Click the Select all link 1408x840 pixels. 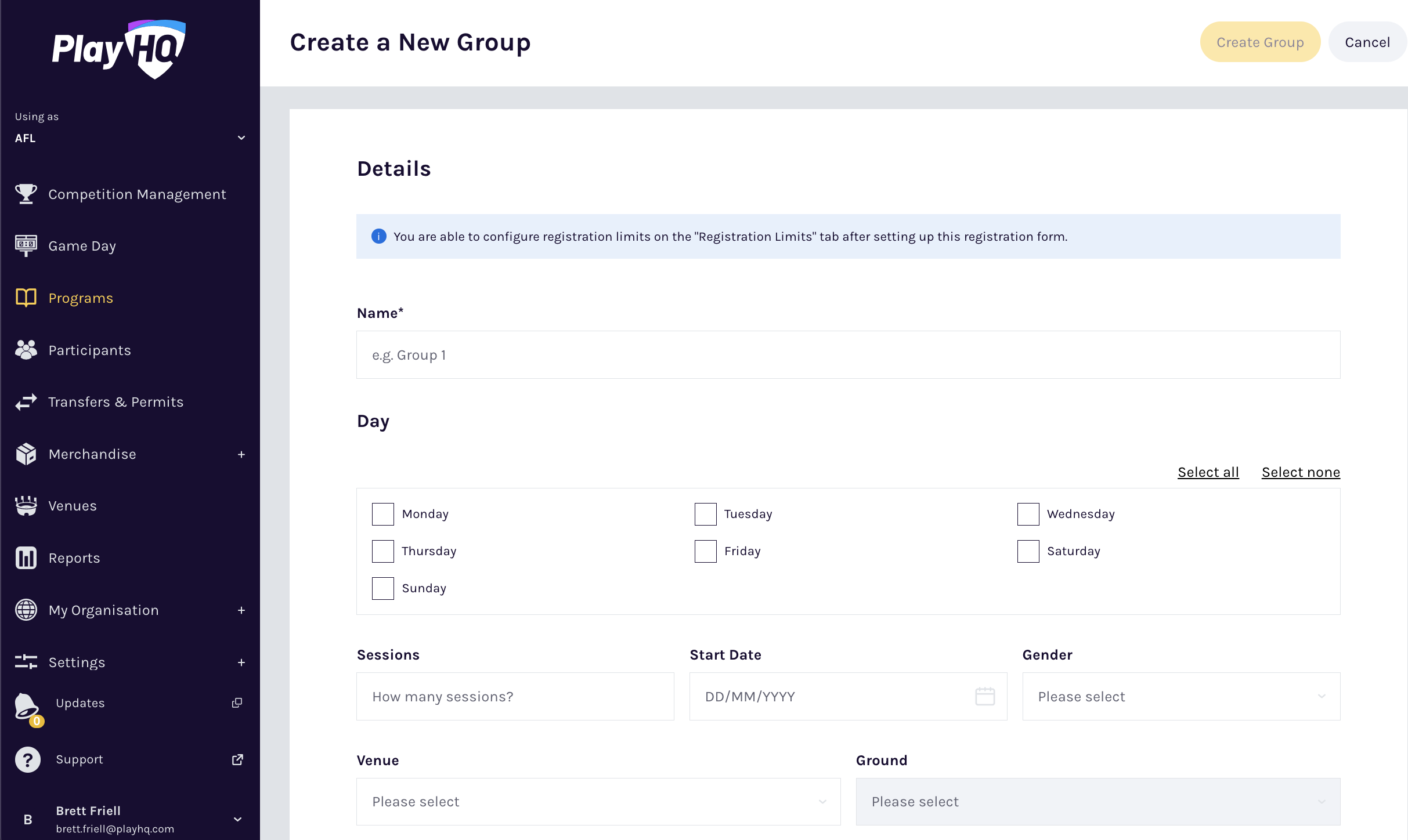click(x=1208, y=472)
